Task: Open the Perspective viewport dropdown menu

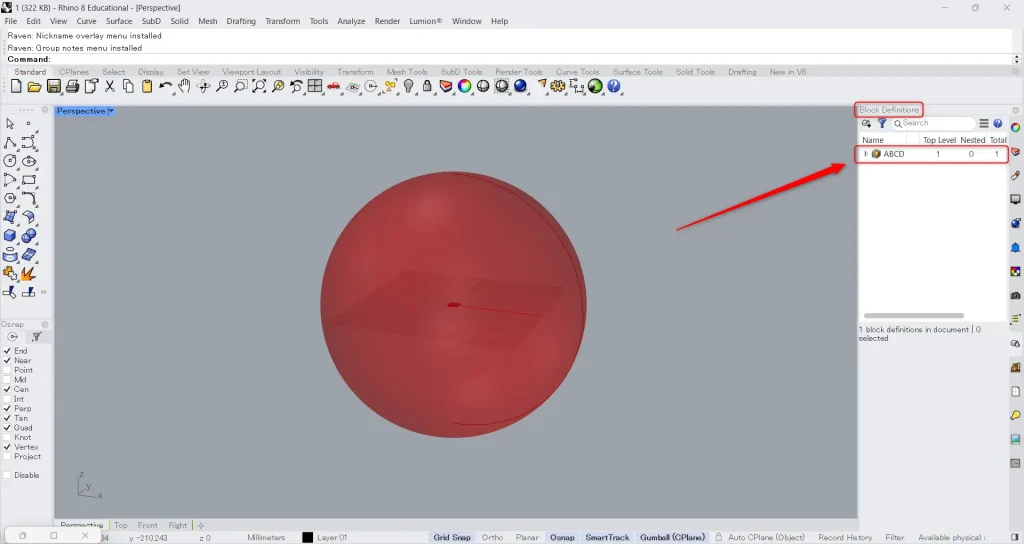Action: [111, 111]
